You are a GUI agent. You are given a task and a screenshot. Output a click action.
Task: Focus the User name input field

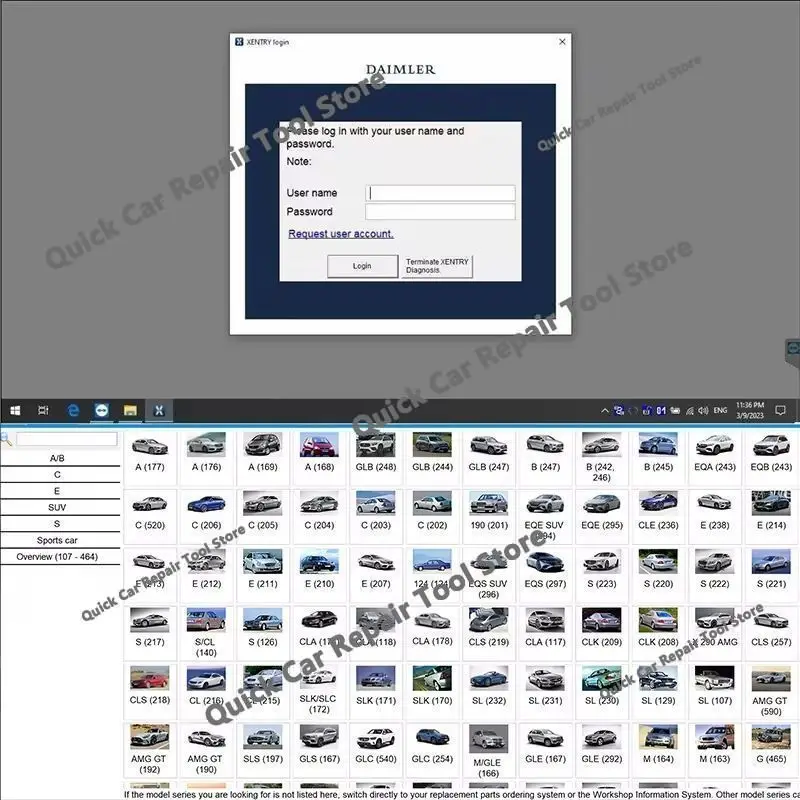tap(440, 193)
